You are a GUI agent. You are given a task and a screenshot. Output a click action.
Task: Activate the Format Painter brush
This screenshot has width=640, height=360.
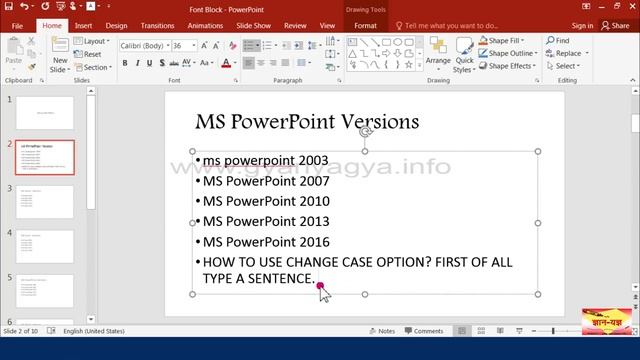coord(31,67)
